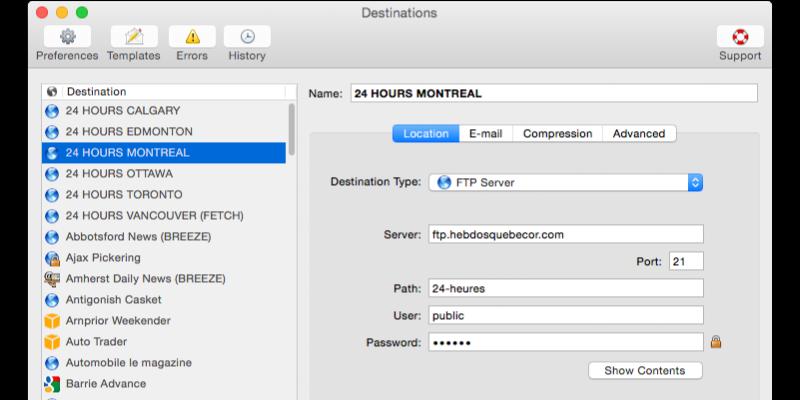Open Support lifebuoy icon
This screenshot has width=800, height=400.
740,37
